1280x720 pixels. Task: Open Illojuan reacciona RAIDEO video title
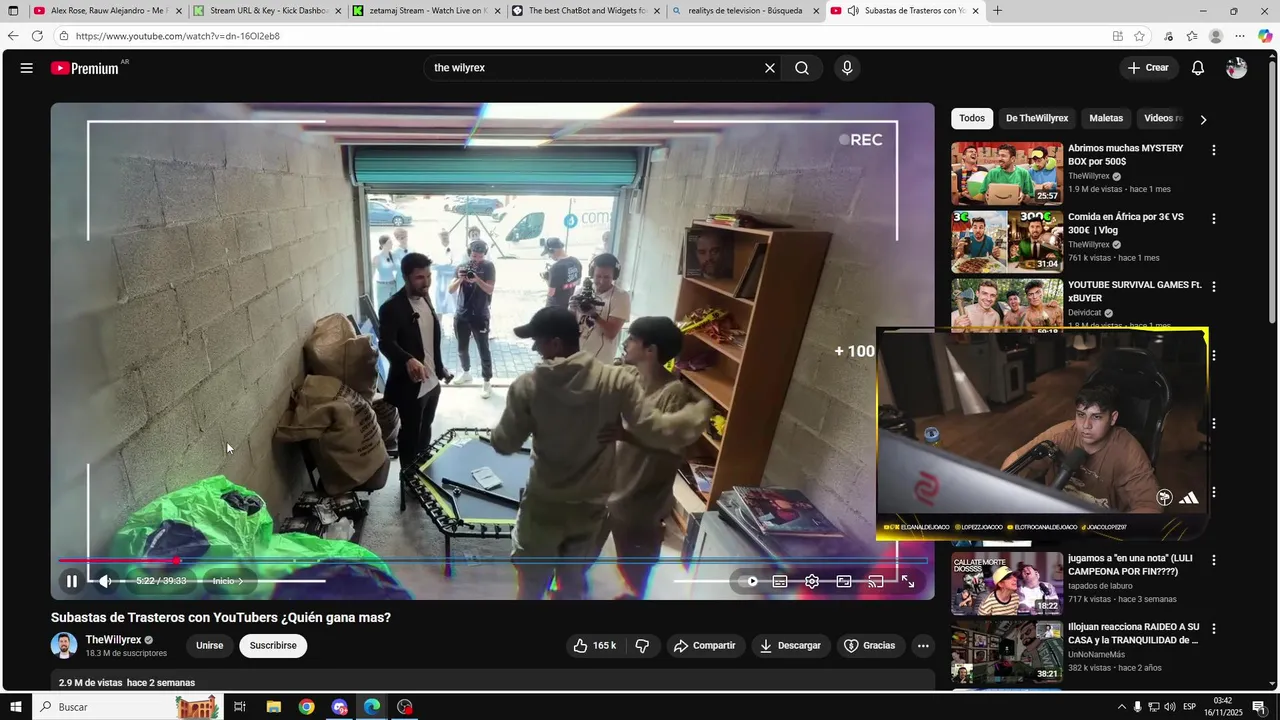(1133, 633)
